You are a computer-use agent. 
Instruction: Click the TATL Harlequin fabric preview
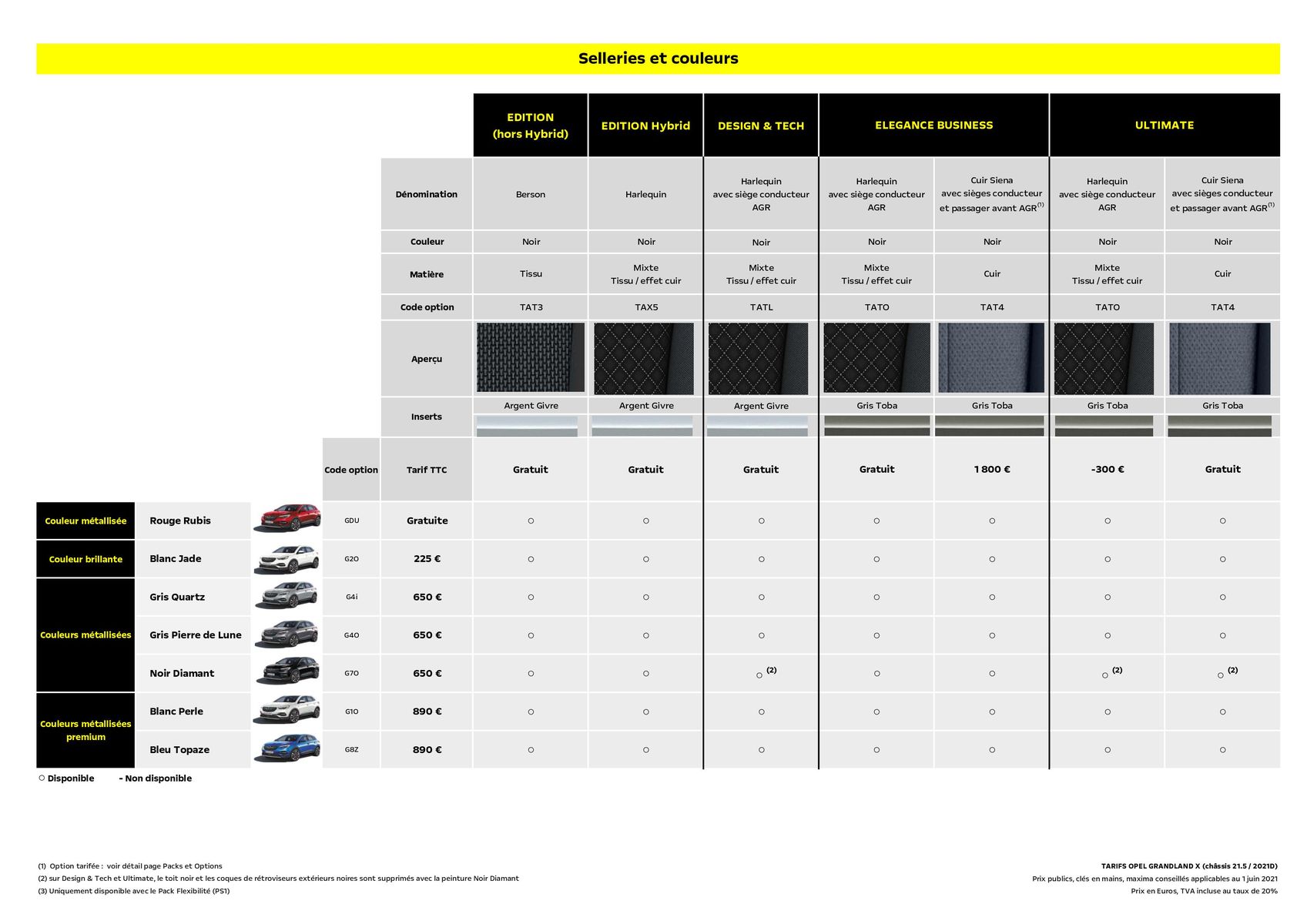(759, 358)
